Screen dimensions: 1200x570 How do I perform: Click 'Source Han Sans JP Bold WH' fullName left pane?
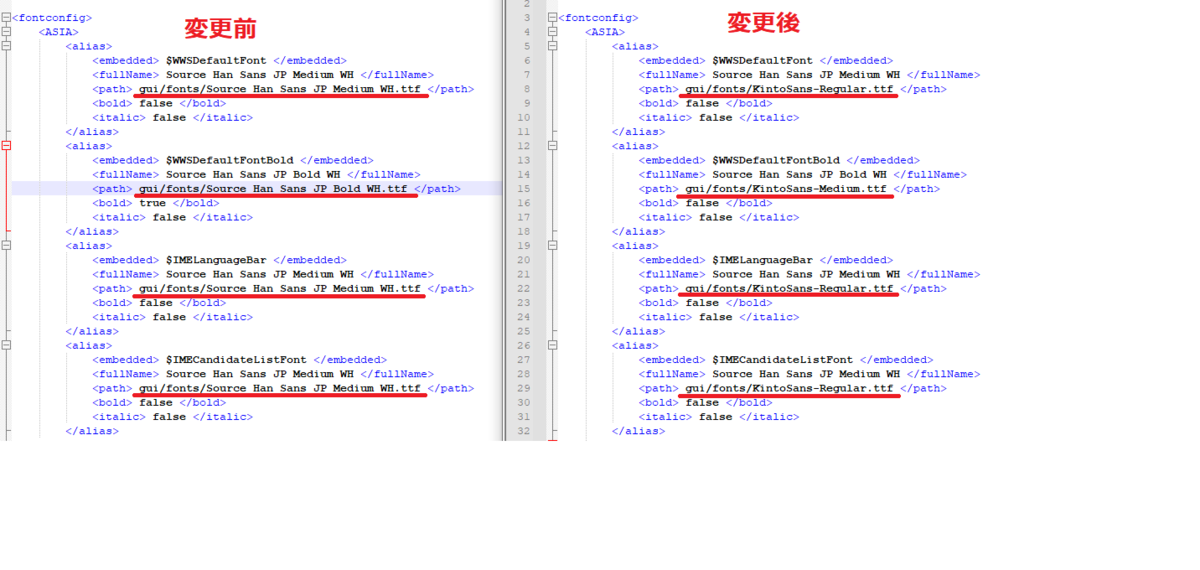253,174
